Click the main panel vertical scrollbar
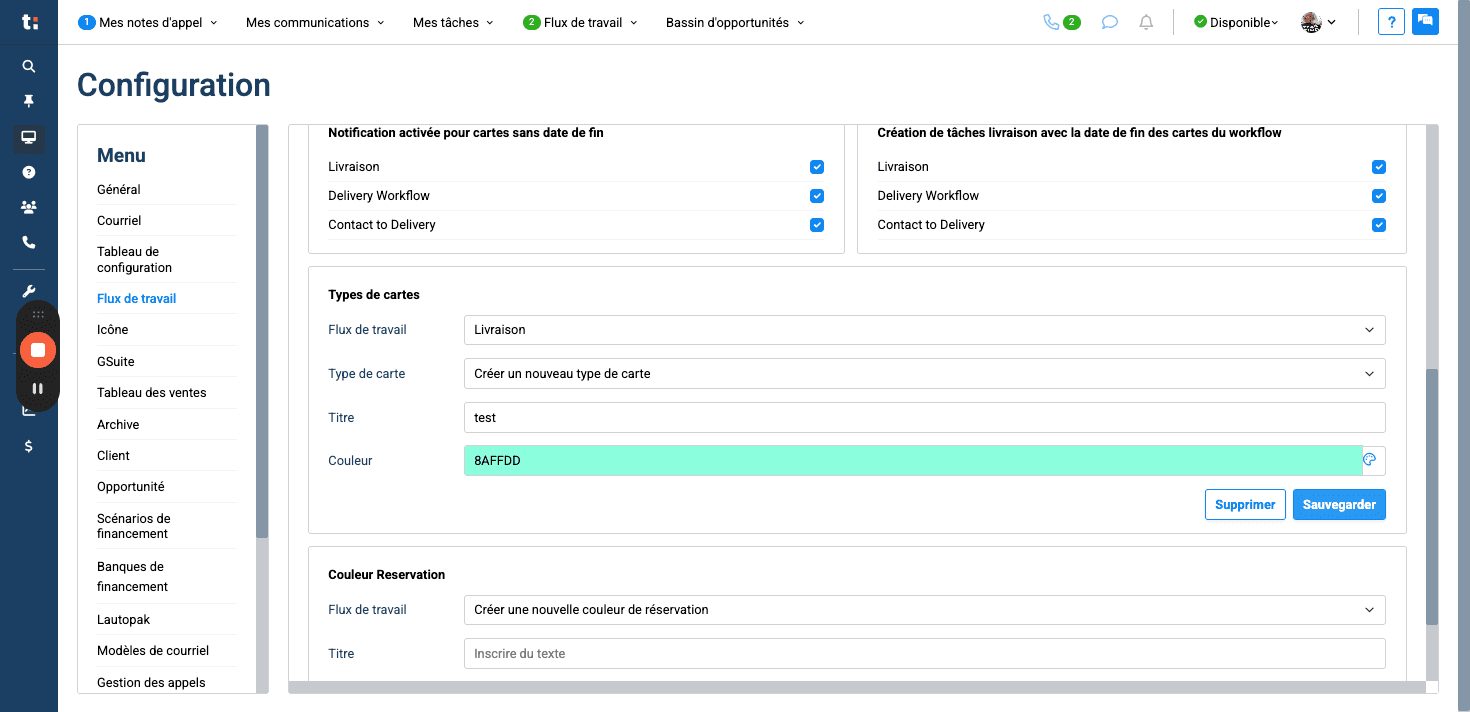The image size is (1470, 712). pos(1432,496)
